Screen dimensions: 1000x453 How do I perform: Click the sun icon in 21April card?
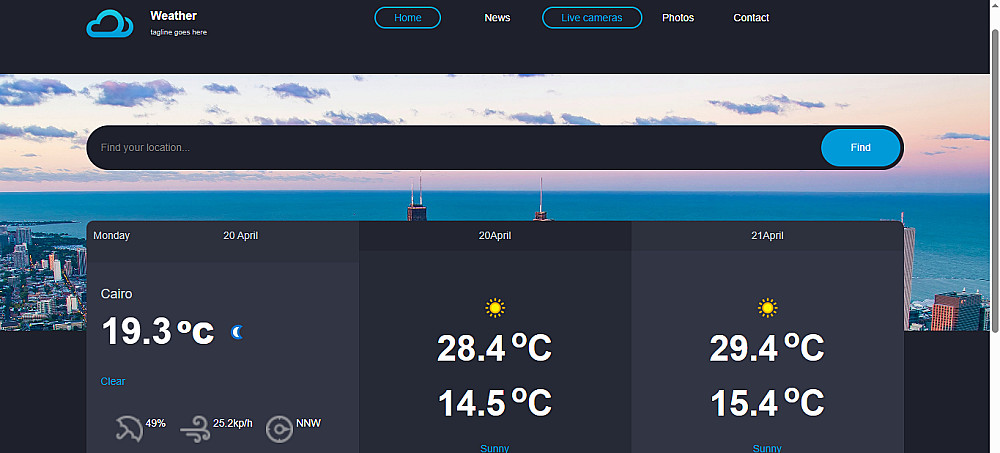point(768,308)
